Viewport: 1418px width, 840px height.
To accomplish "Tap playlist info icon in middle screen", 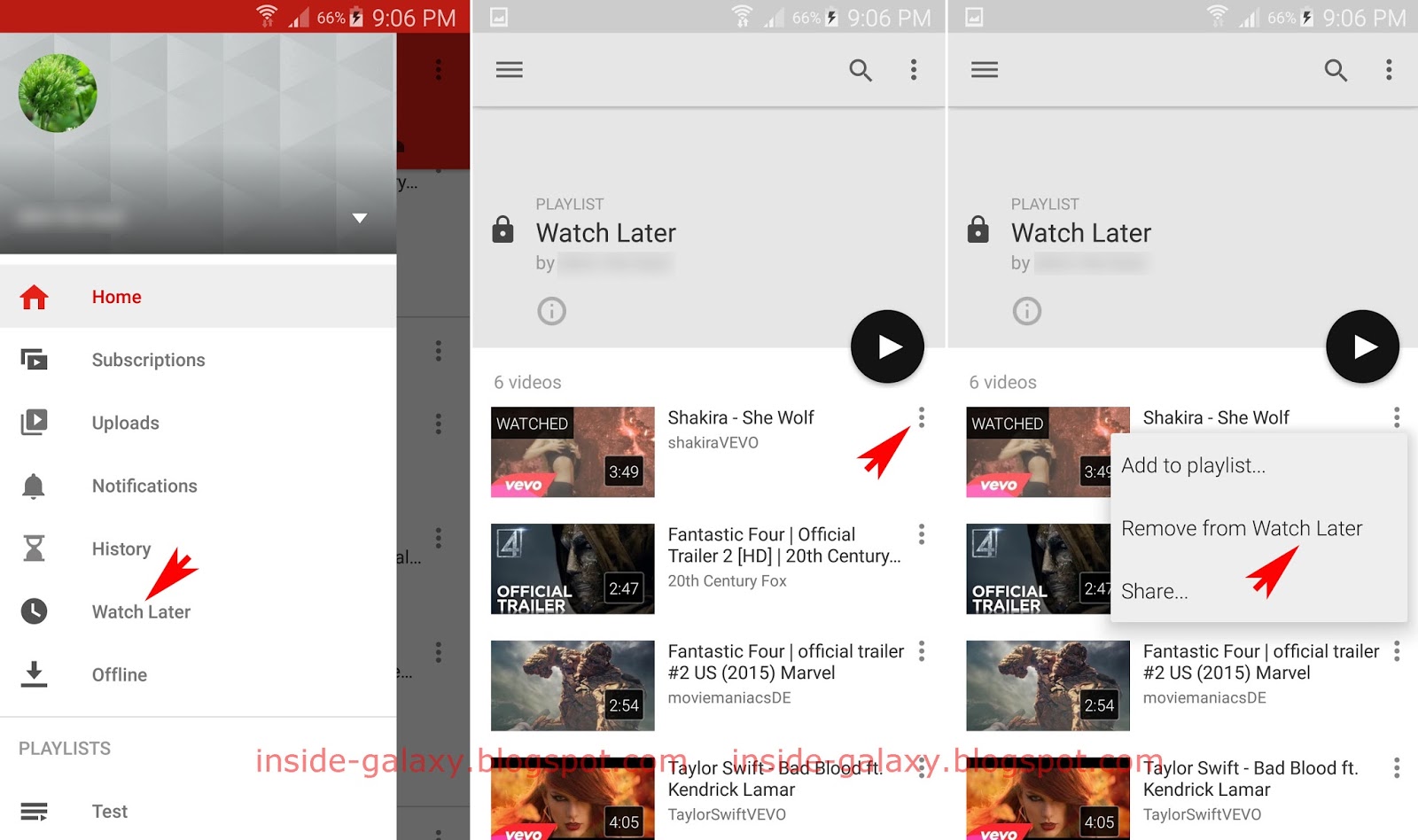I will tap(551, 311).
